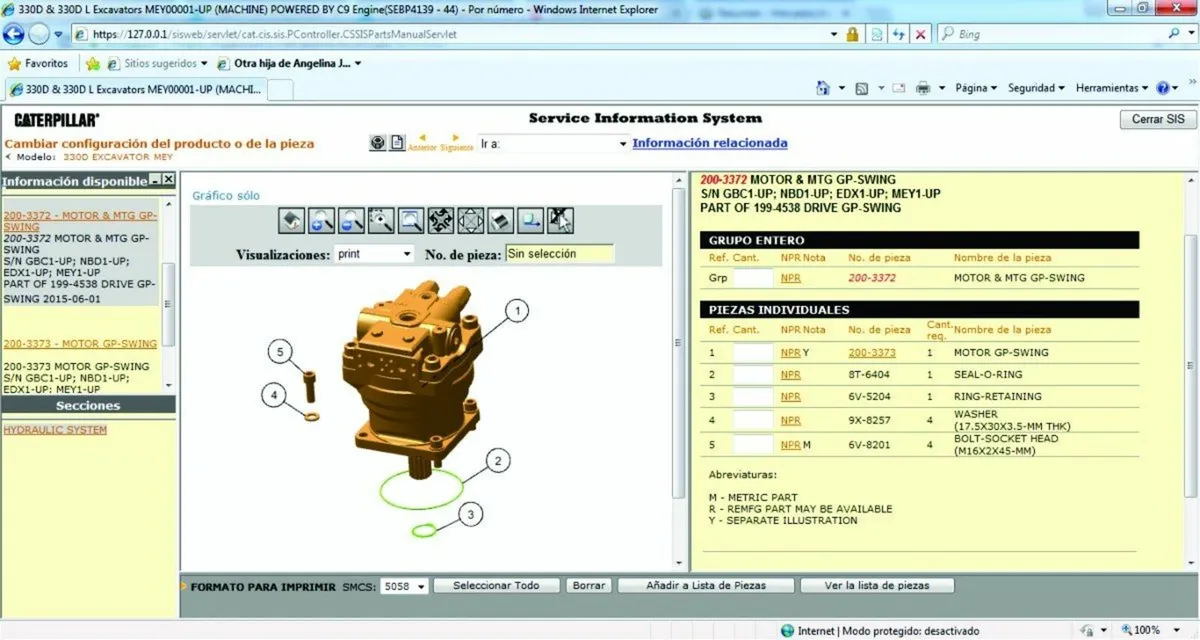This screenshot has height=640, width=1200.
Task: Open the Herramientas menu
Action: [1112, 88]
